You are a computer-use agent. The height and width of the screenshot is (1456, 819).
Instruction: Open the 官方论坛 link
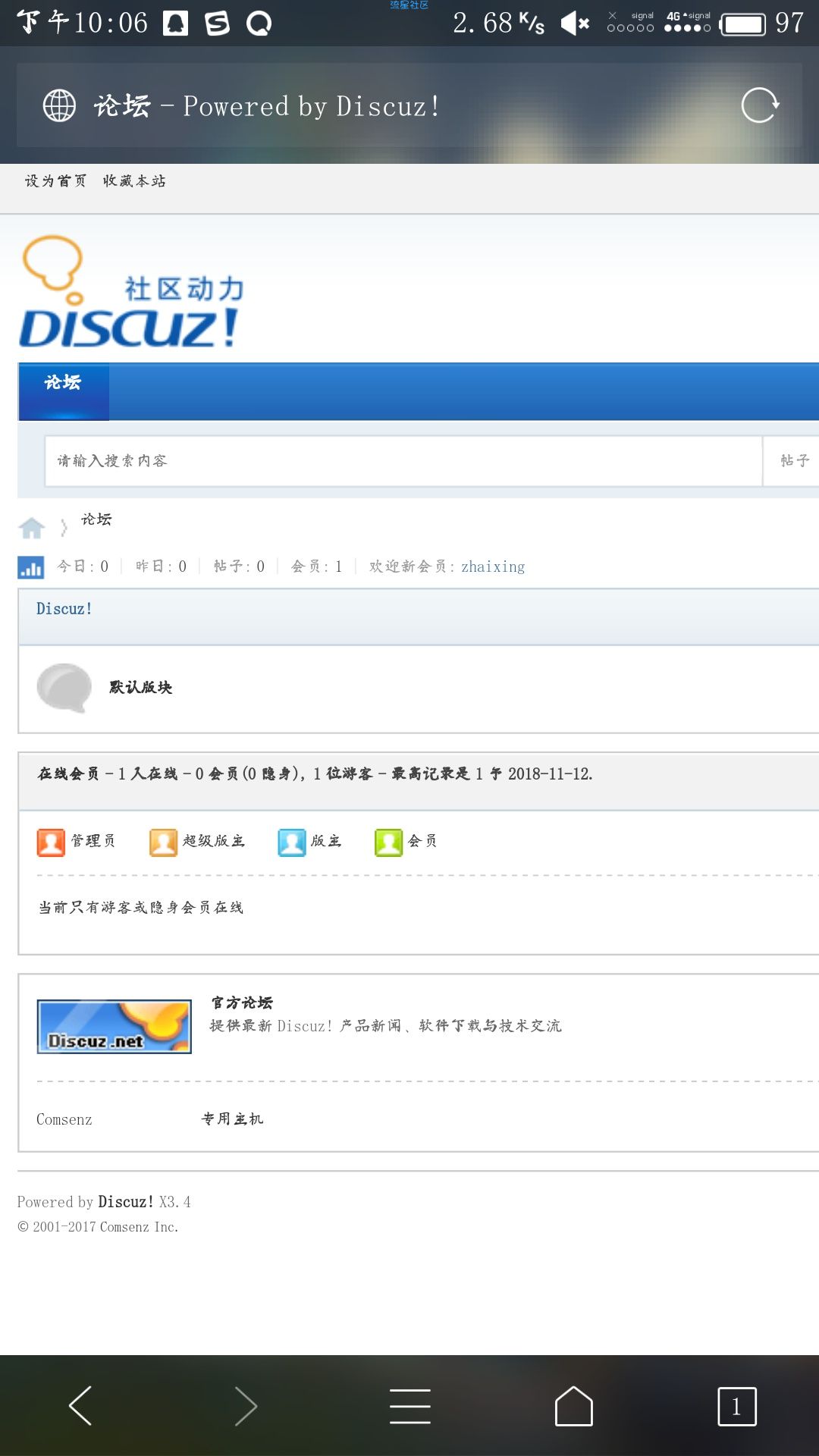pyautogui.click(x=242, y=1003)
